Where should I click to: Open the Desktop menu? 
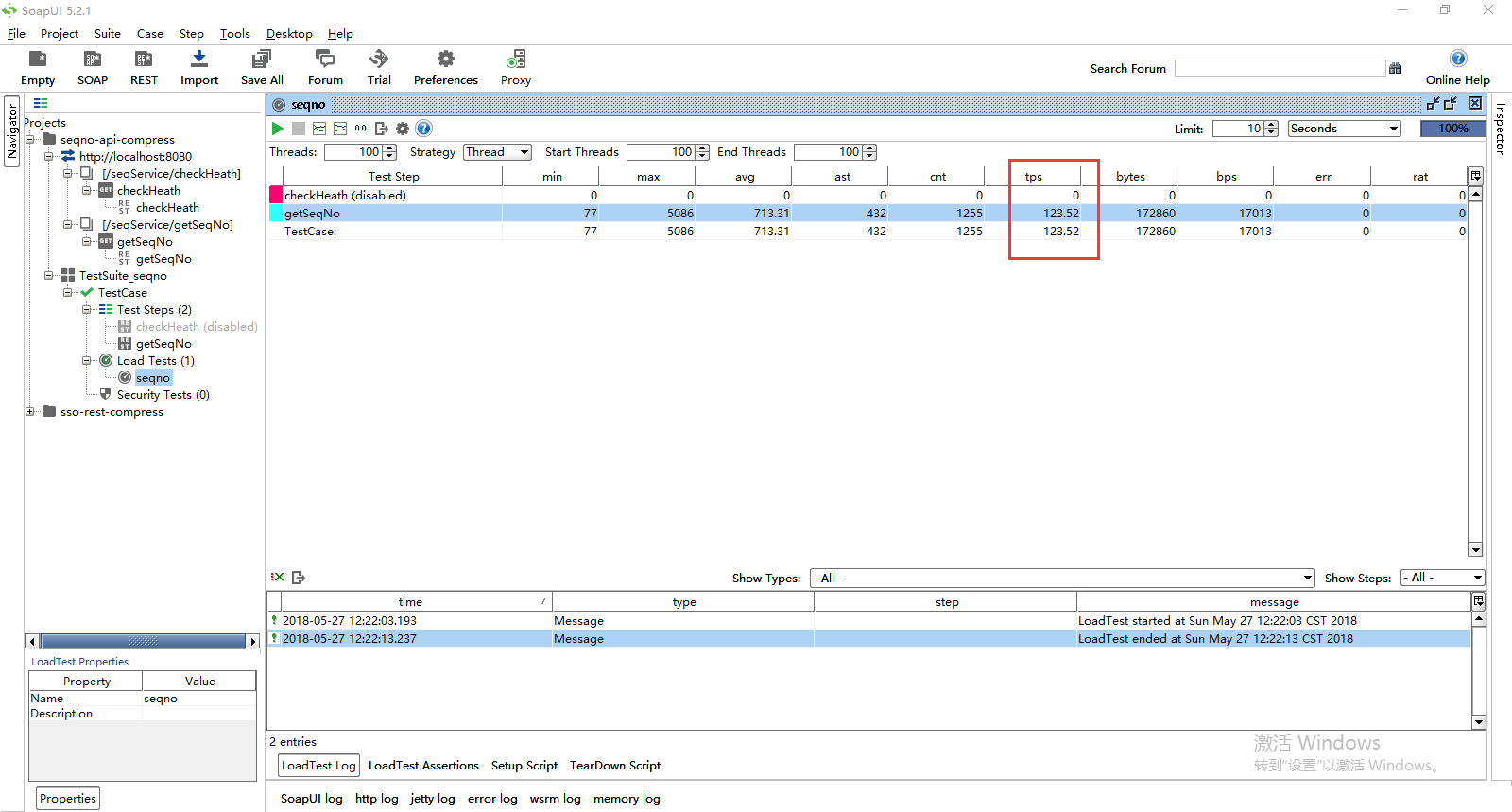click(289, 34)
